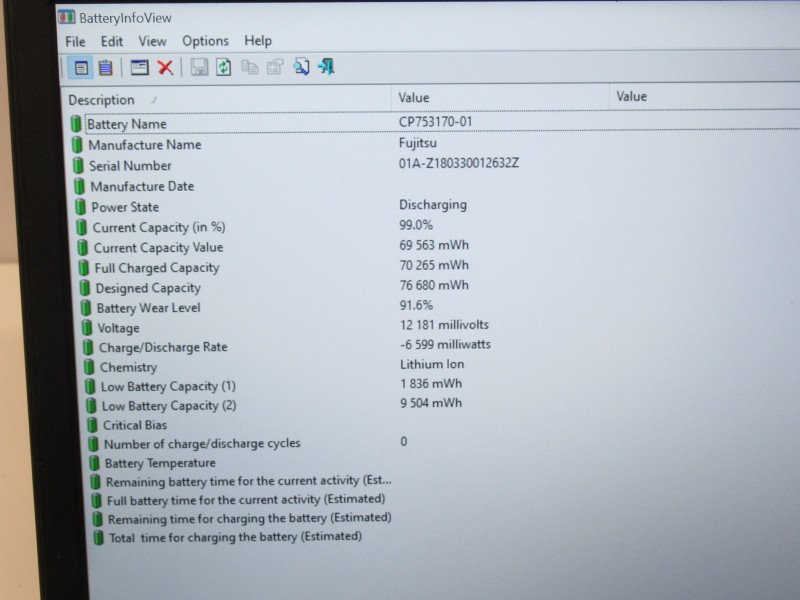Select the Manufacture Date row label
This screenshot has height=600, width=800.
(142, 186)
